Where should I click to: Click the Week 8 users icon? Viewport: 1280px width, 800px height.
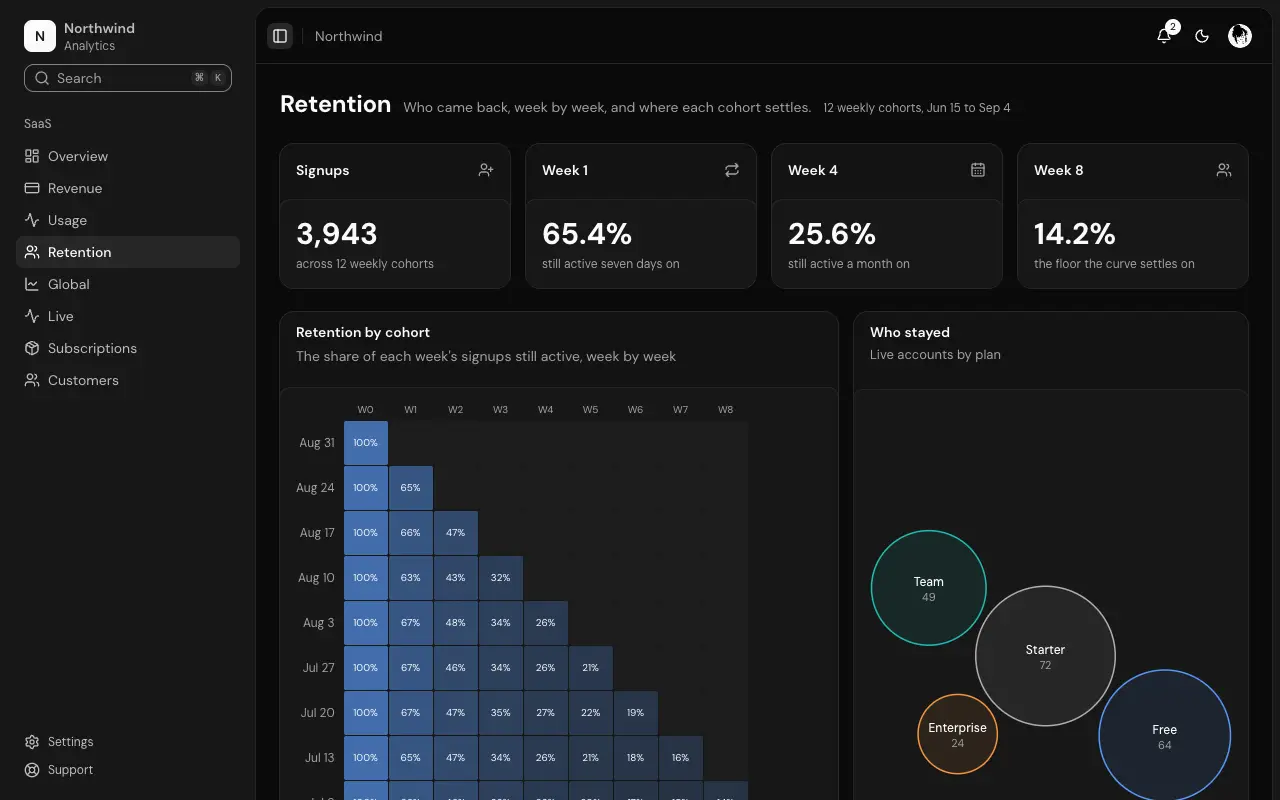point(1224,170)
